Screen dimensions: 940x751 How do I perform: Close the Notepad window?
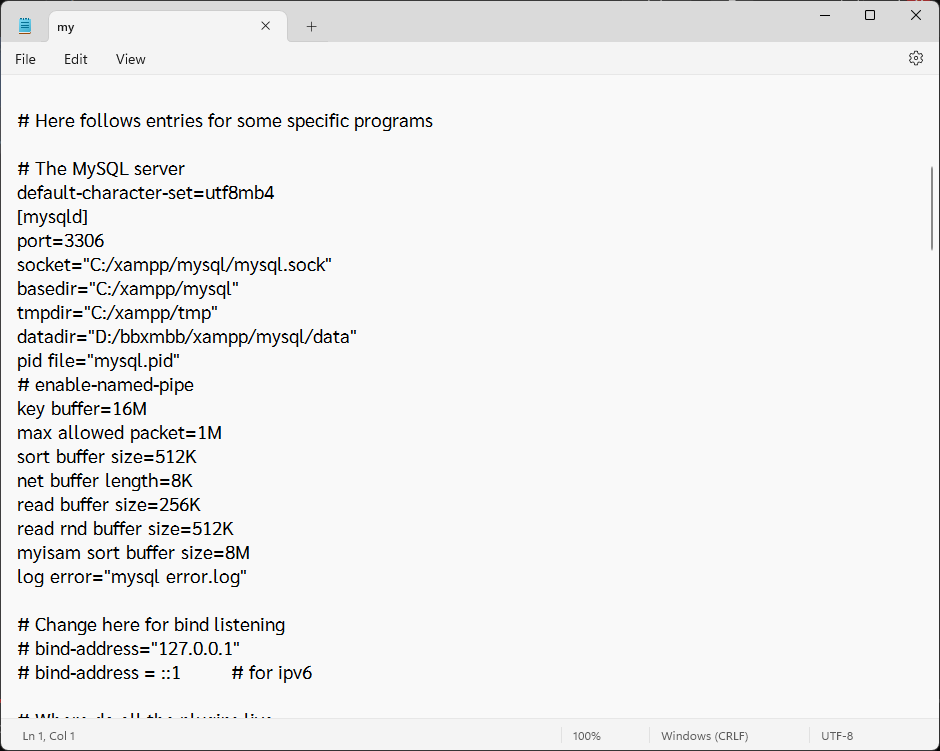[x=916, y=15]
